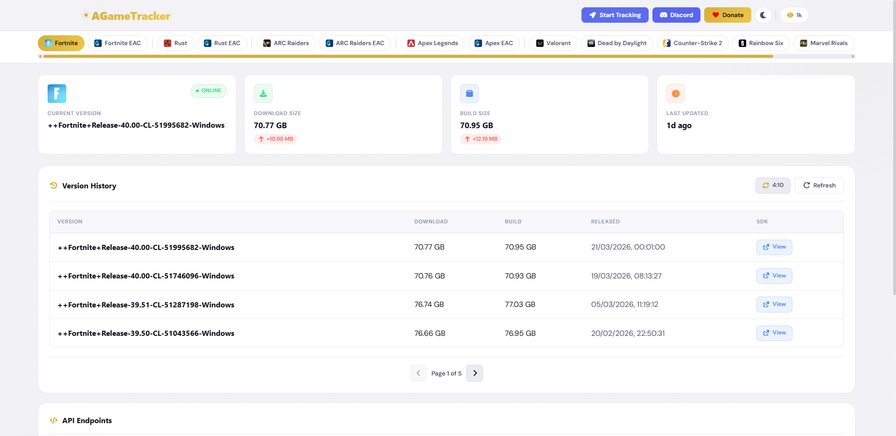This screenshot has width=896, height=436.
Task: Click the blue build size icon
Action: tap(469, 93)
